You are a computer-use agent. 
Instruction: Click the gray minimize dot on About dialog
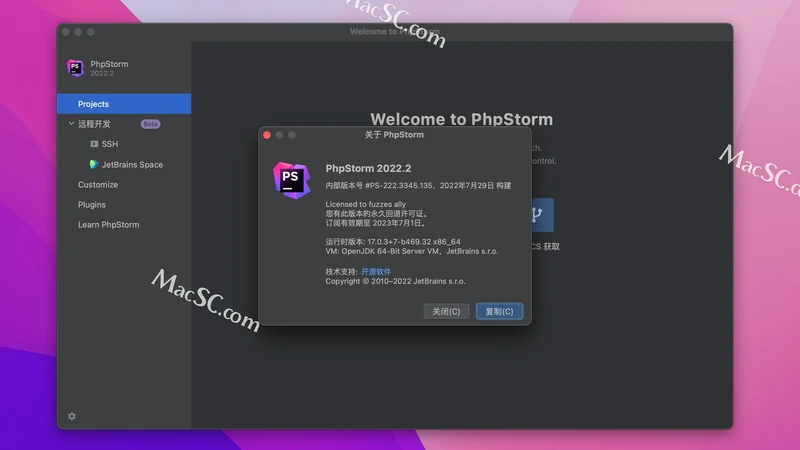(x=280, y=134)
